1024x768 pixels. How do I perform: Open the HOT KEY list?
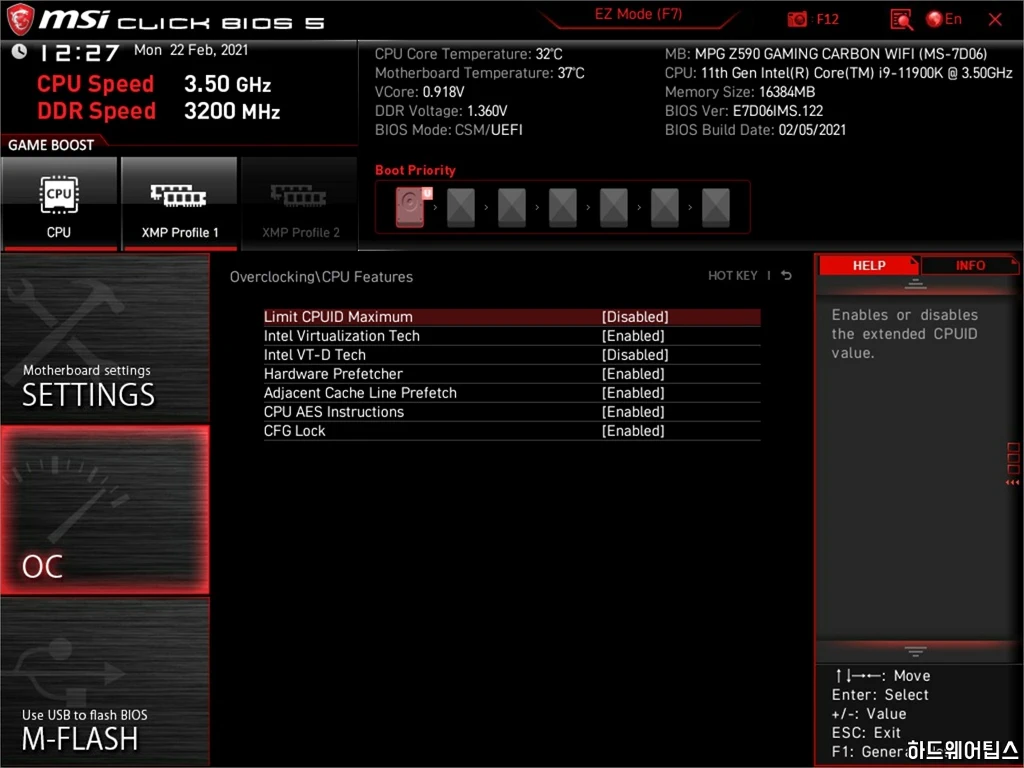coord(733,276)
